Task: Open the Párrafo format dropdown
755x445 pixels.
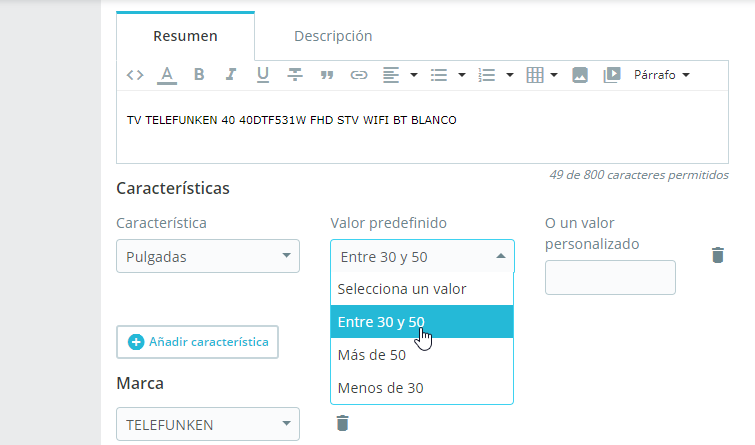Action: pos(662,75)
